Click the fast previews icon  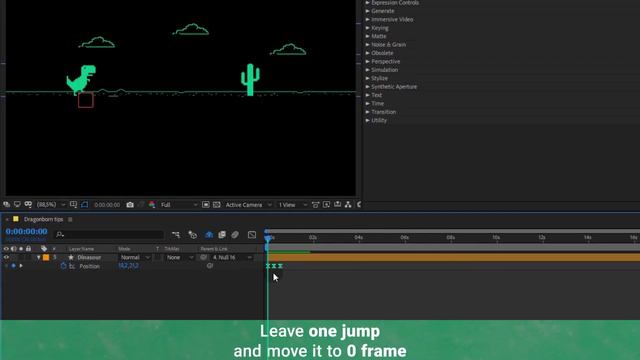(327, 204)
